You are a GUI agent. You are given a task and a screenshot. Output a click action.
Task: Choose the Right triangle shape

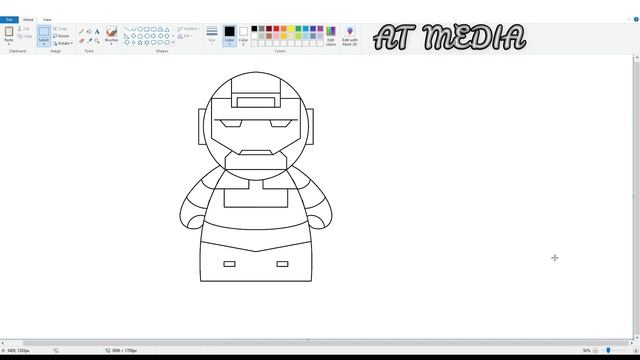pyautogui.click(x=127, y=36)
